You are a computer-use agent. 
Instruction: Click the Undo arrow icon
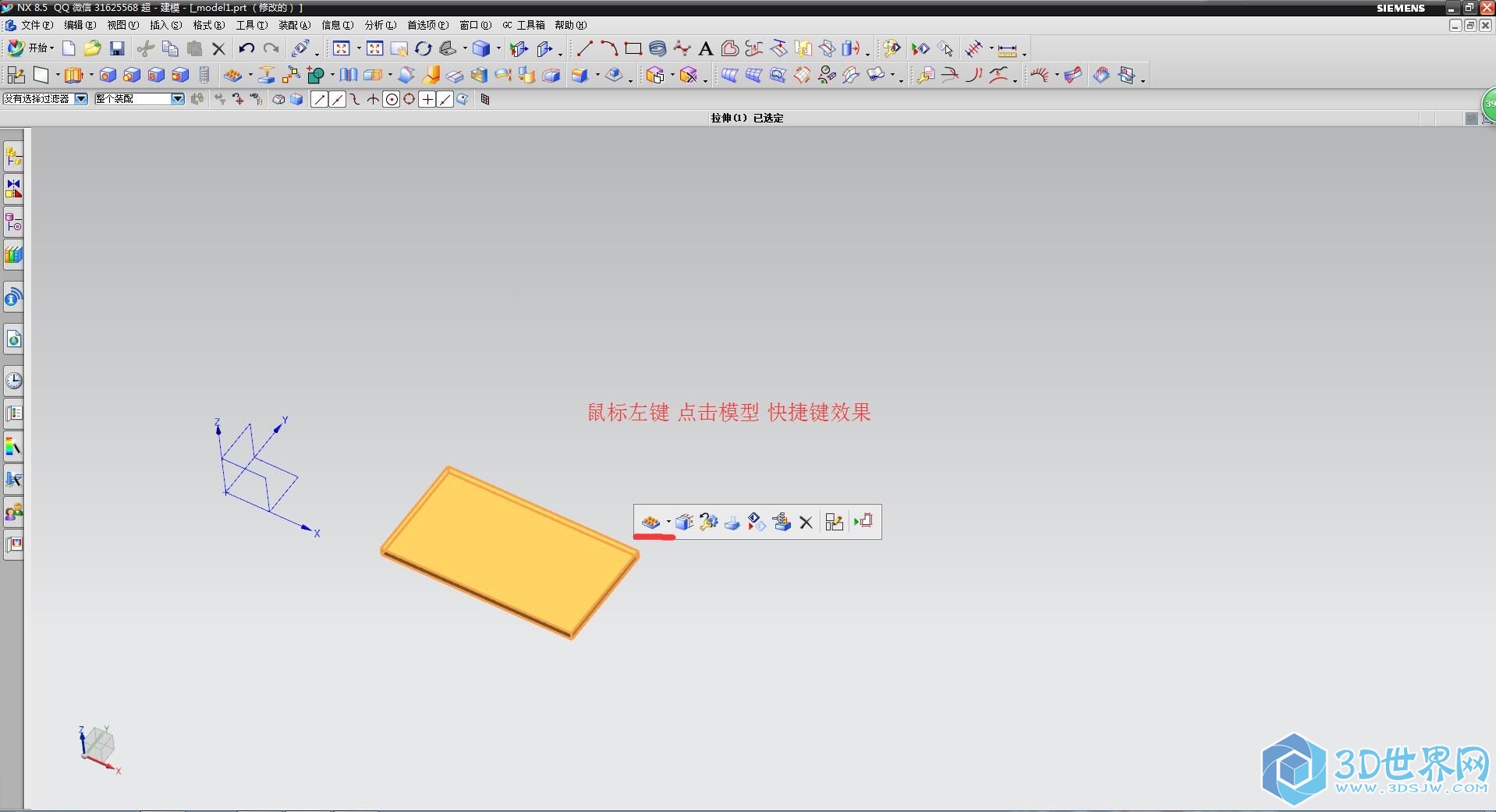pyautogui.click(x=246, y=48)
